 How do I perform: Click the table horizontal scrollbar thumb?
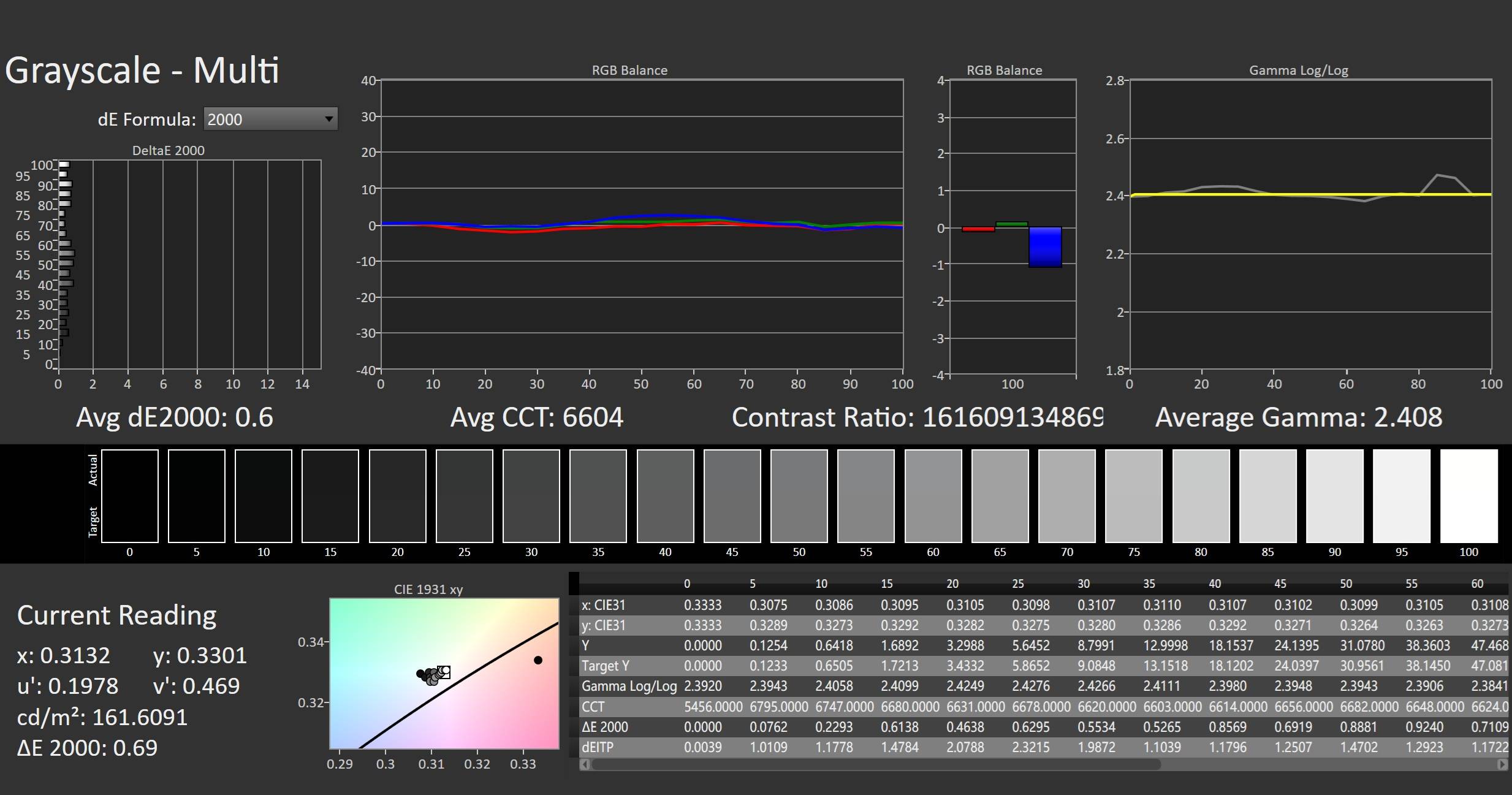[876, 764]
